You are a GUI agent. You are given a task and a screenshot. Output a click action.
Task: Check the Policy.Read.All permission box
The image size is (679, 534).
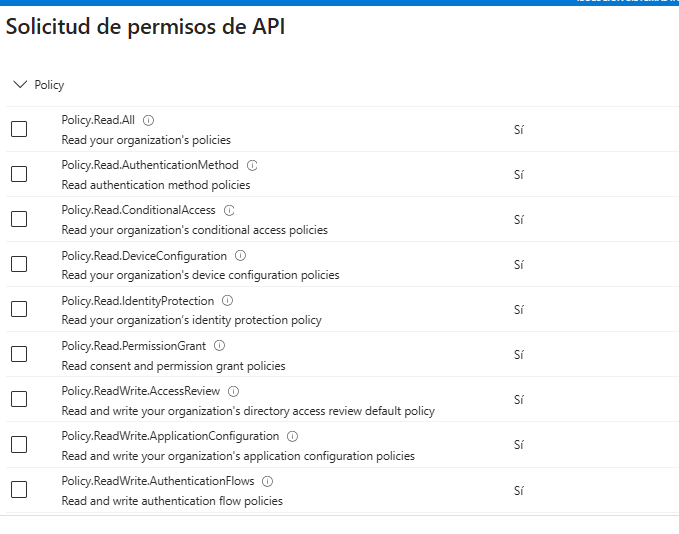point(19,129)
